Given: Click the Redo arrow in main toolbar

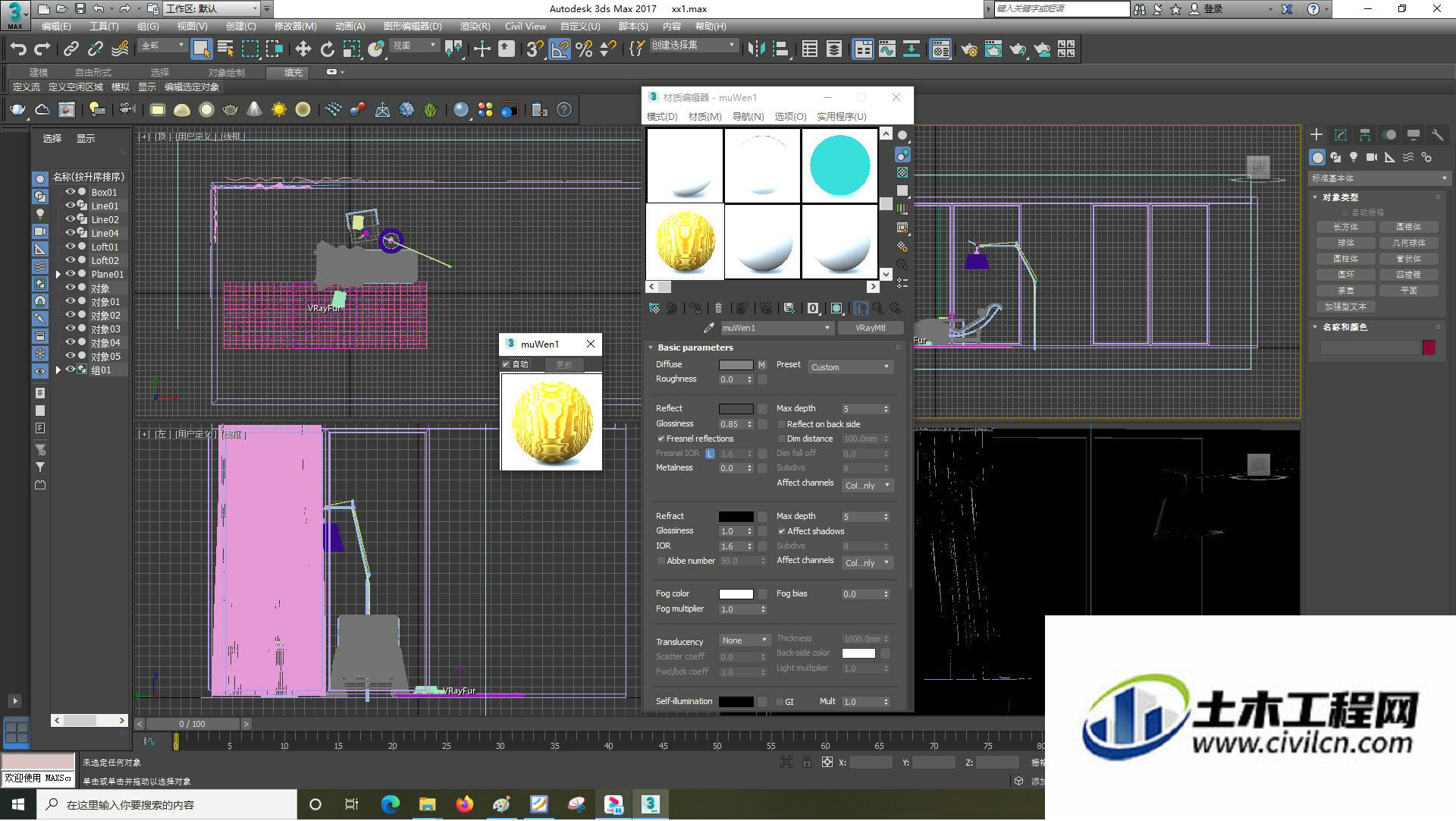Looking at the screenshot, I should pyautogui.click(x=42, y=49).
